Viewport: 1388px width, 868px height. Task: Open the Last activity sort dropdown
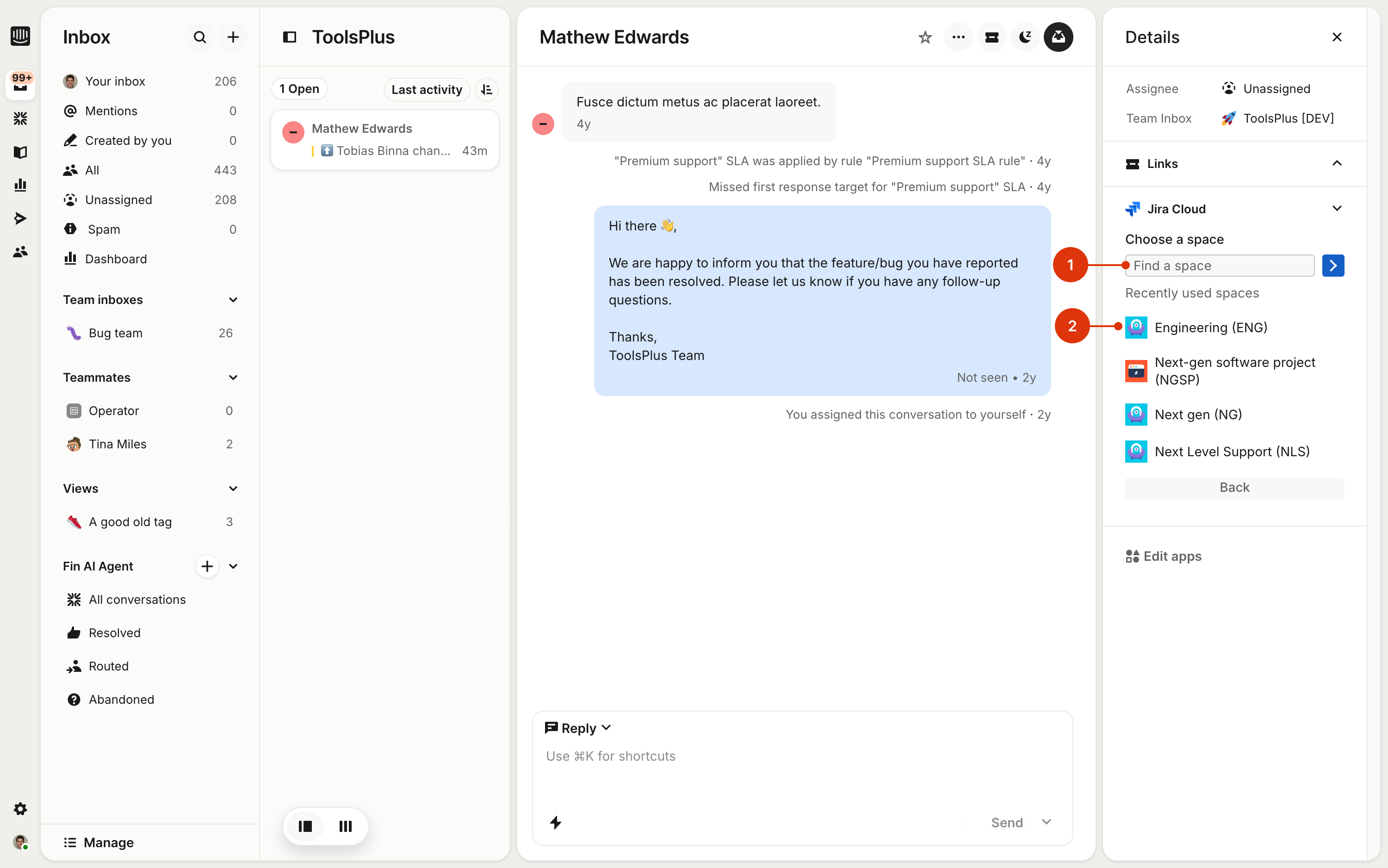coord(427,90)
